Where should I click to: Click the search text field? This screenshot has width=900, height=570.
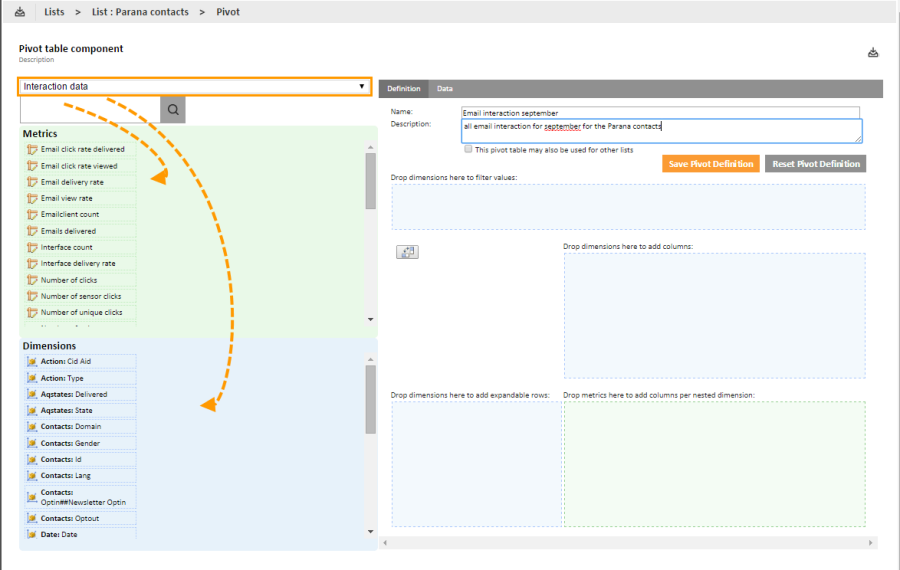coord(90,110)
